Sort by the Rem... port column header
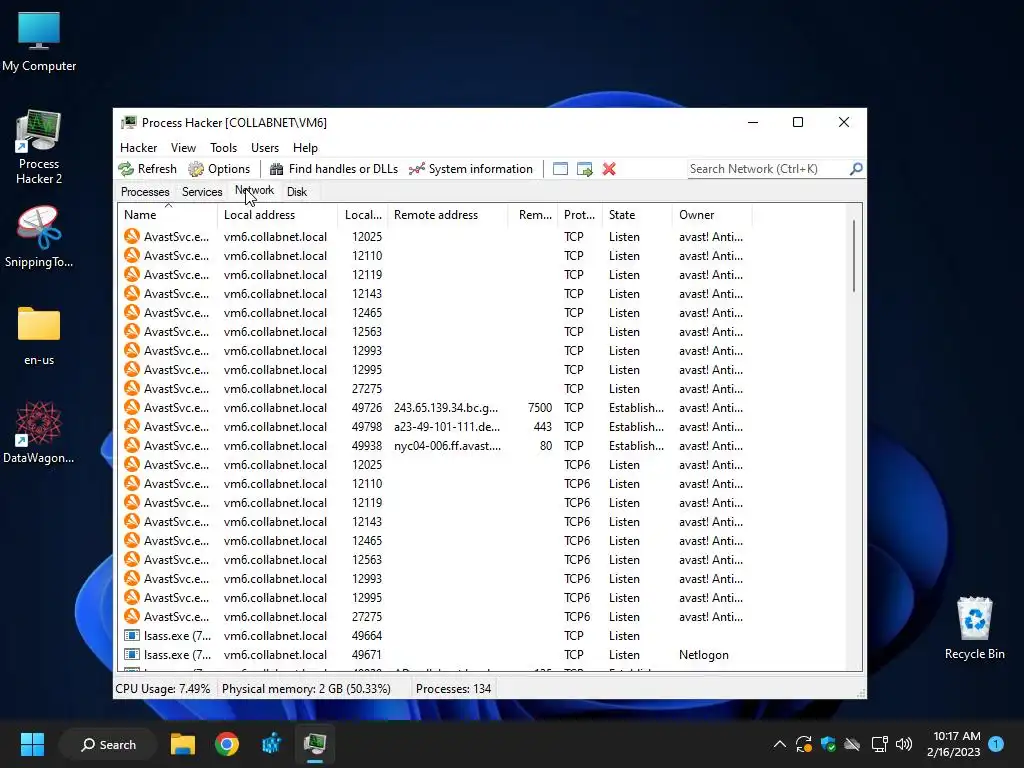Image resolution: width=1024 pixels, height=768 pixels. coord(533,215)
